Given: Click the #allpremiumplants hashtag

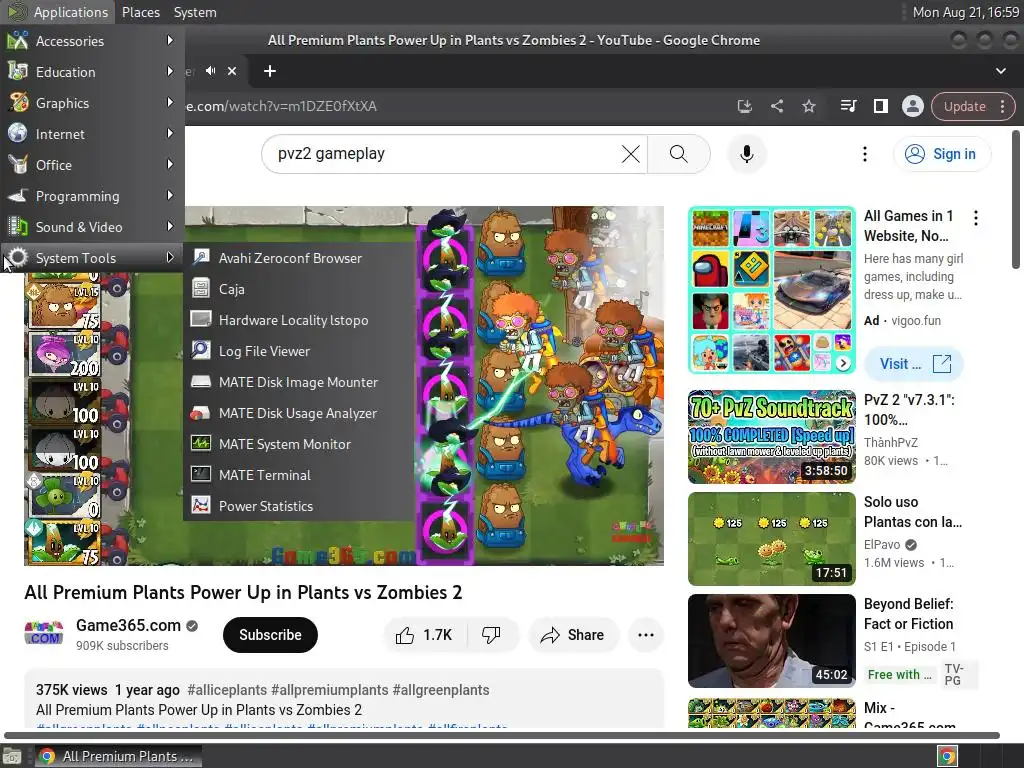Looking at the screenshot, I should tap(329, 690).
